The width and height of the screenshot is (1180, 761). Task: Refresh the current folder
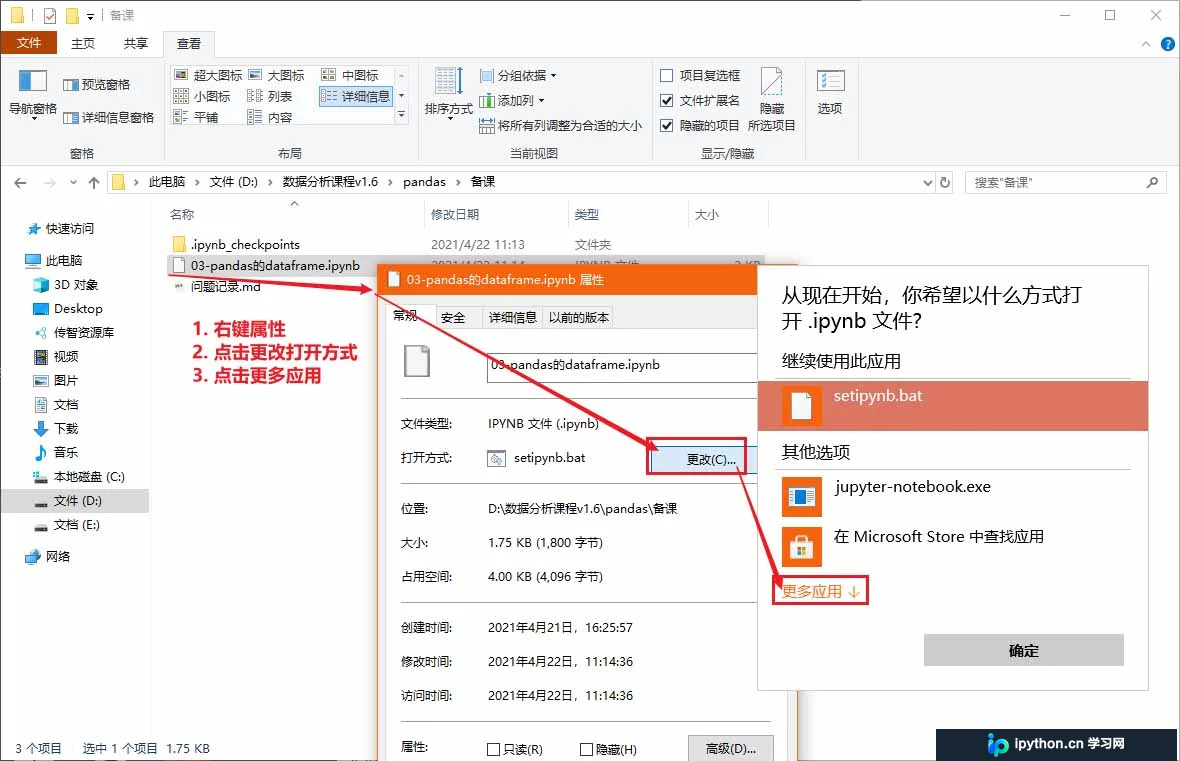pos(945,182)
